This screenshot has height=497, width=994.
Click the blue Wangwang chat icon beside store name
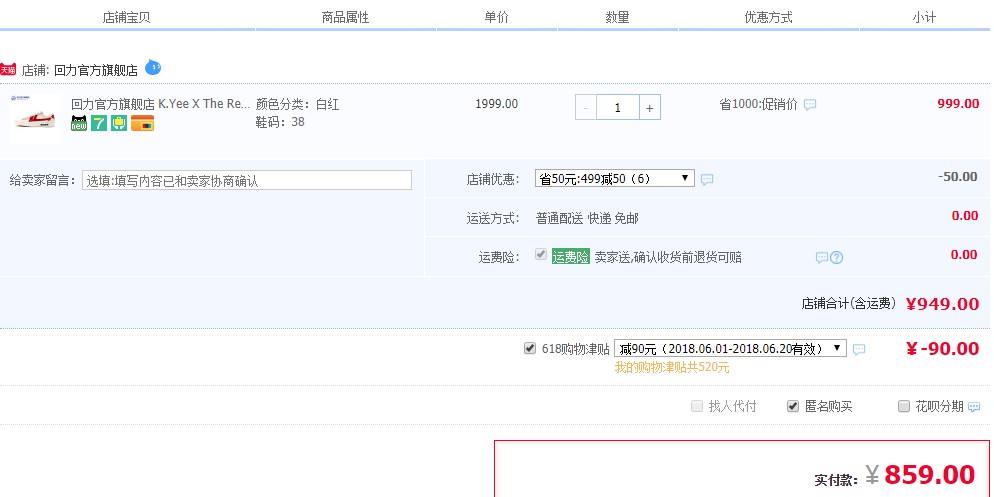153,68
